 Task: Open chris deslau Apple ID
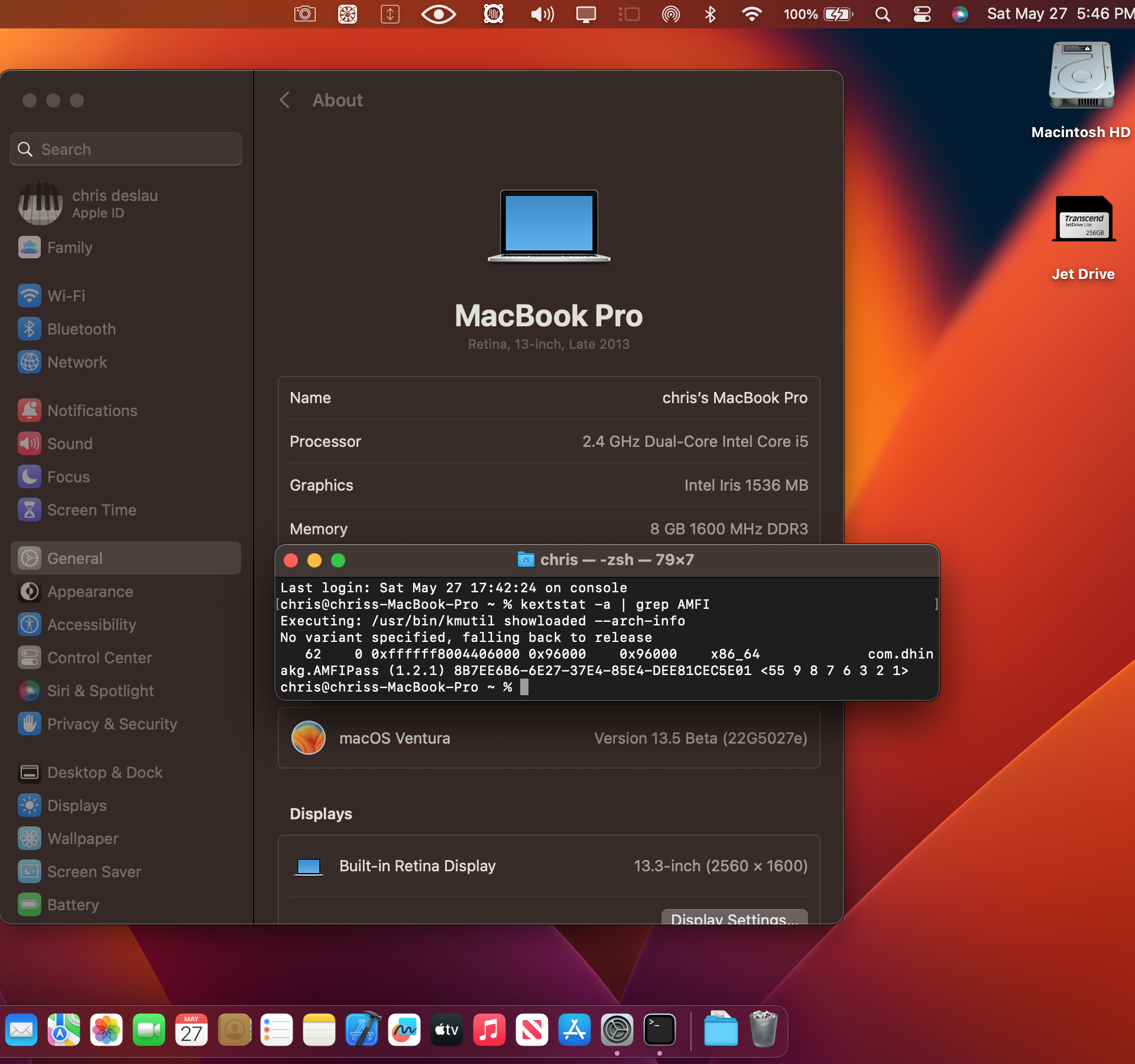[x=115, y=203]
